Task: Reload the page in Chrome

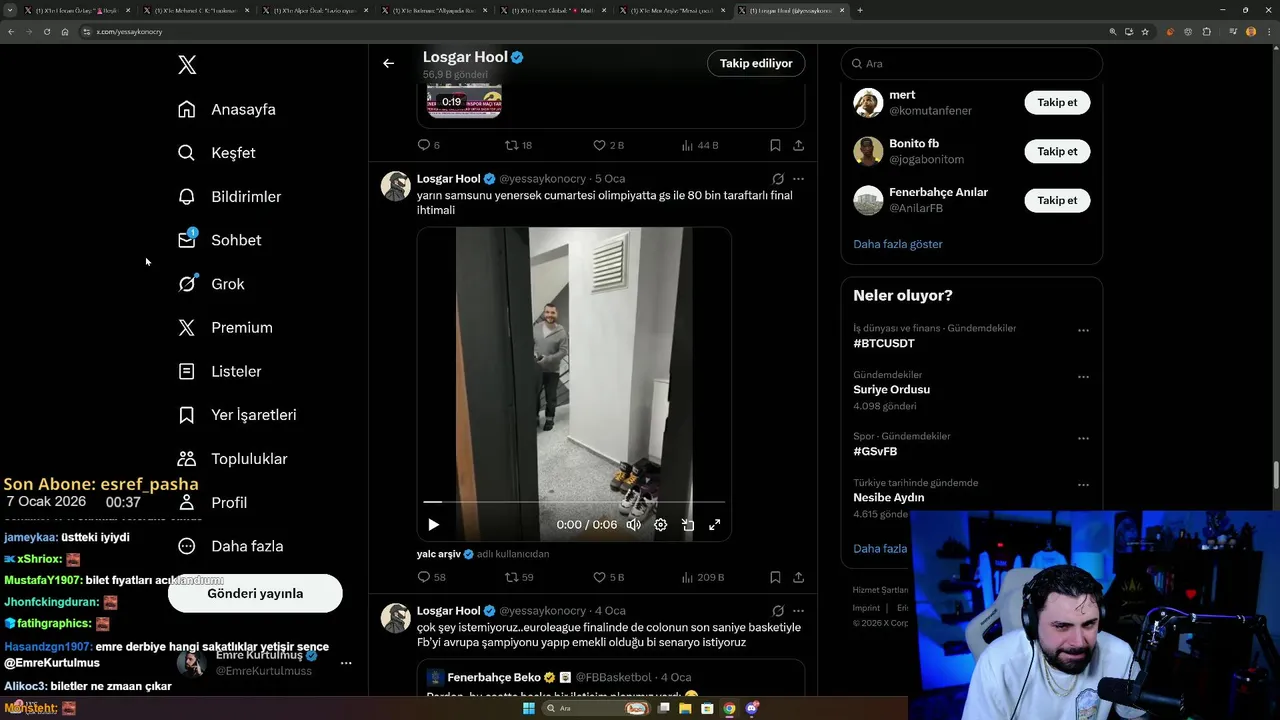Action: coord(46,32)
